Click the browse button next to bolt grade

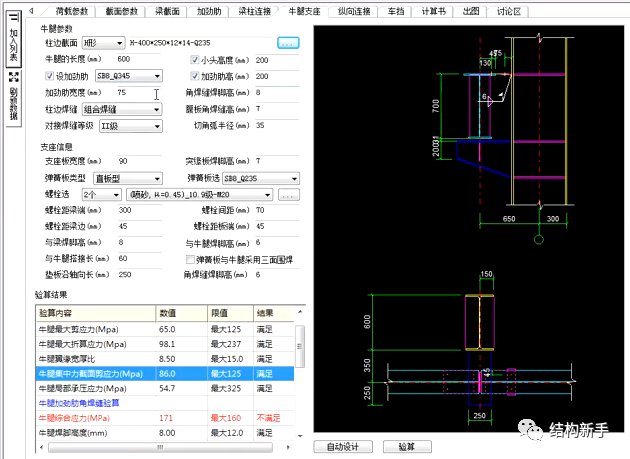[x=288, y=195]
